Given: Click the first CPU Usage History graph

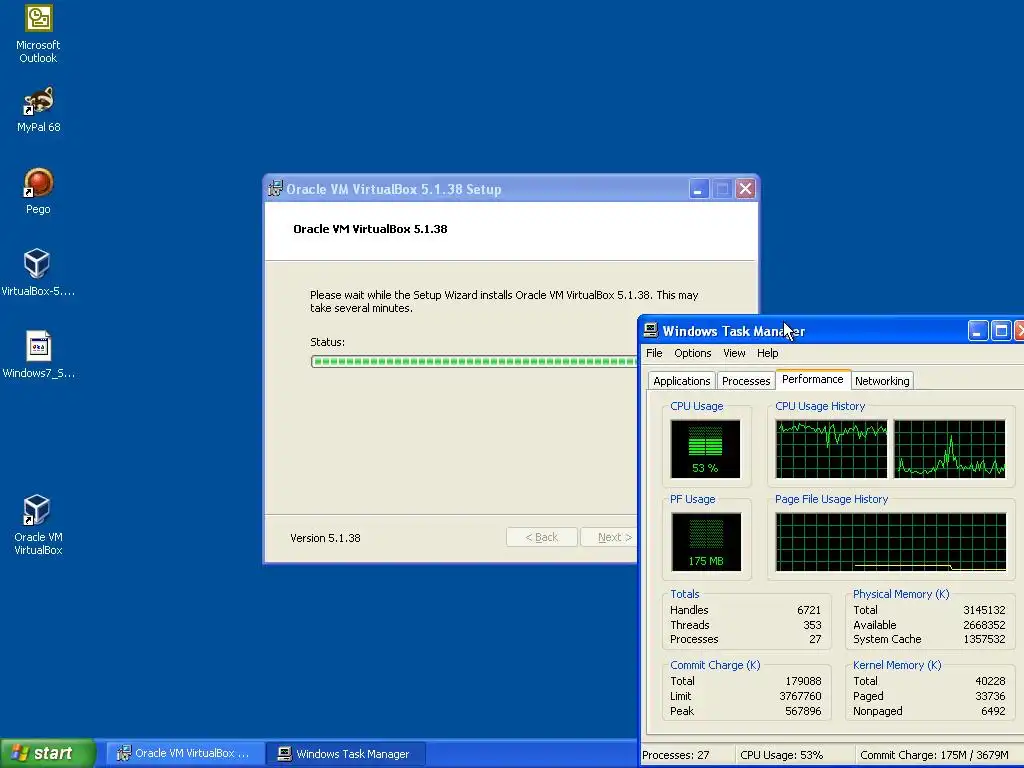Looking at the screenshot, I should (x=831, y=449).
